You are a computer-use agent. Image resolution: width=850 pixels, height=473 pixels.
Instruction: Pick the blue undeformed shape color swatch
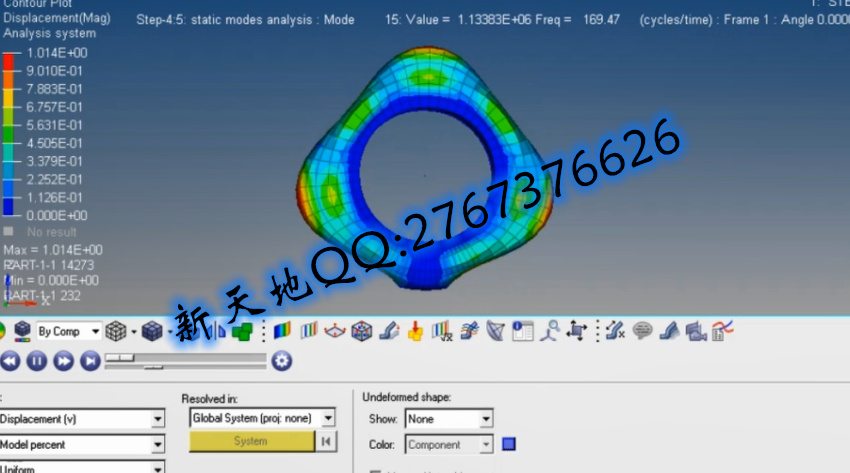509,445
